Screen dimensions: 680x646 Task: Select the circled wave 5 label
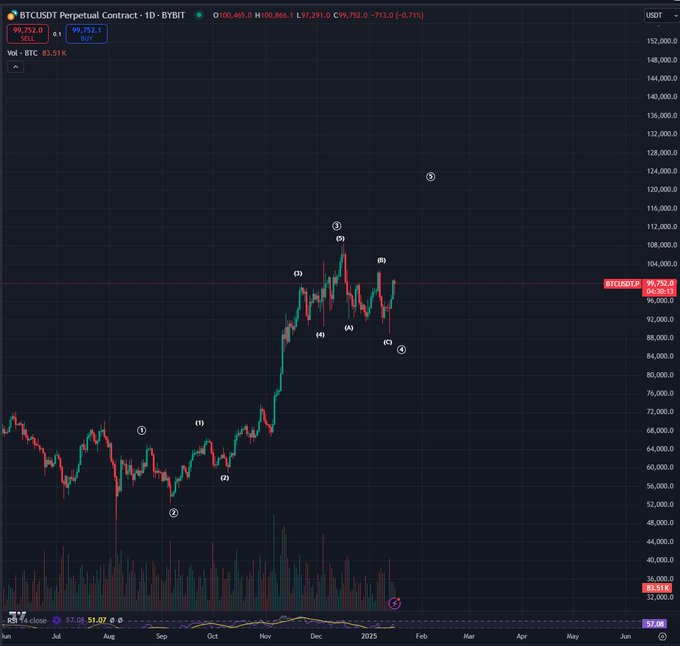coord(430,177)
